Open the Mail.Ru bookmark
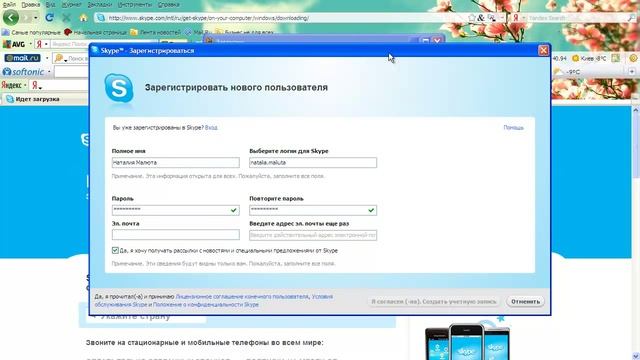The width and height of the screenshot is (640, 360). pos(198,32)
